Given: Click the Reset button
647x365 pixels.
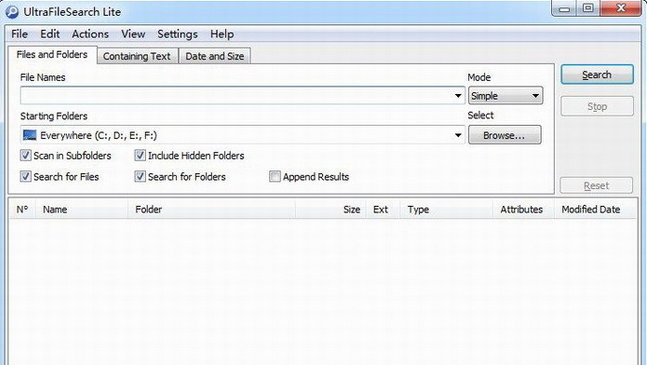Looking at the screenshot, I should click(x=596, y=186).
